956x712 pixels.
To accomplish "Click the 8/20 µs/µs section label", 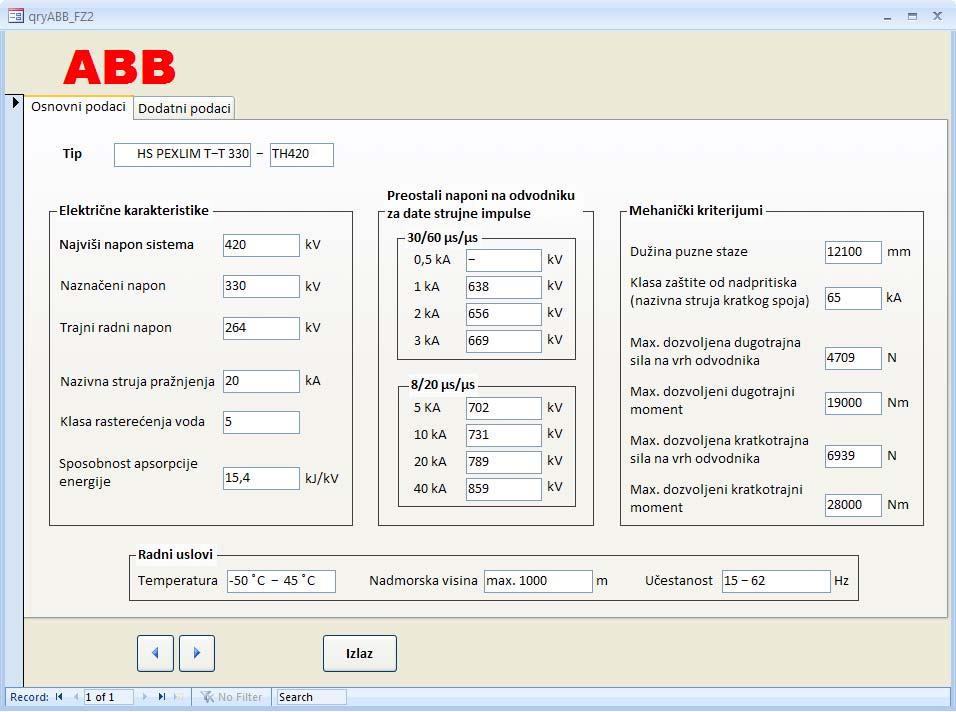I will 443,385.
